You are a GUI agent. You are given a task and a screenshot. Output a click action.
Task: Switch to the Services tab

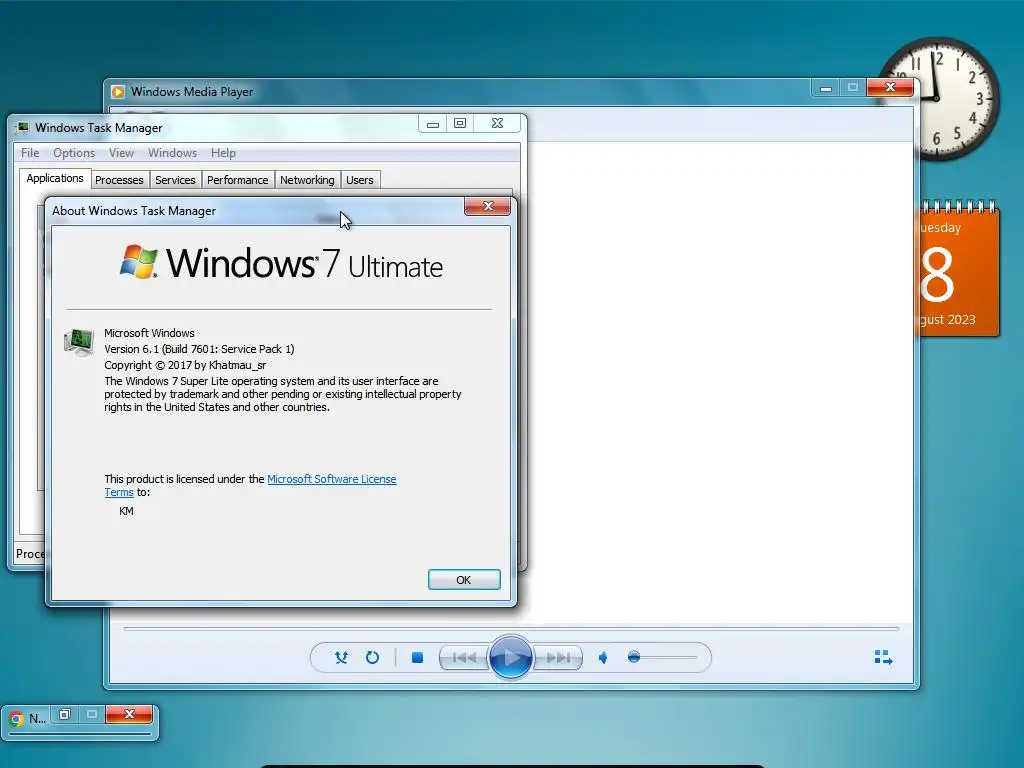coord(175,180)
